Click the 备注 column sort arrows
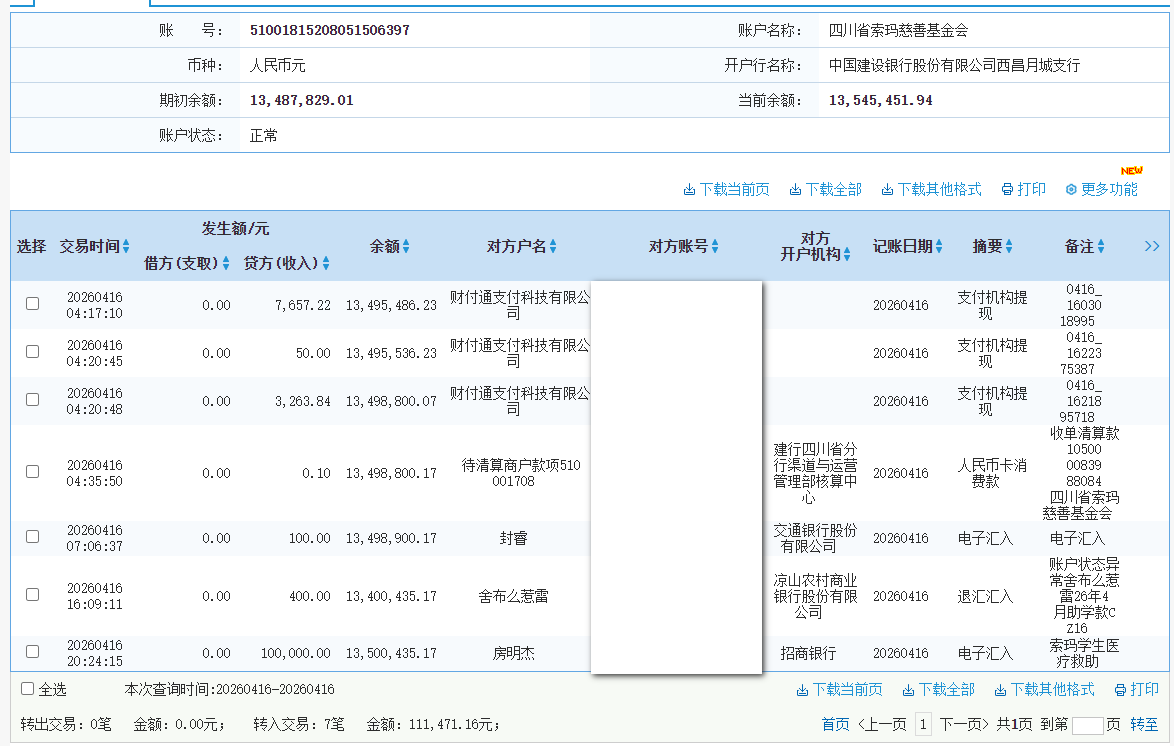The image size is (1174, 746). (1102, 246)
